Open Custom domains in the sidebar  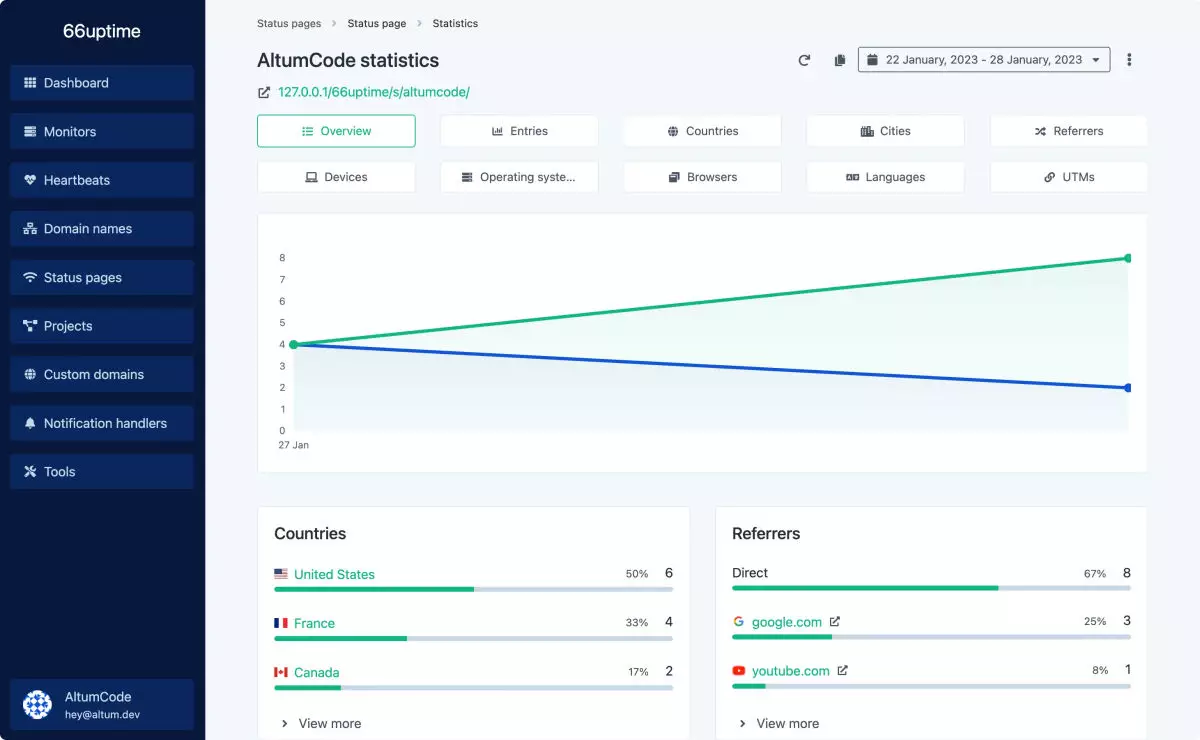[102, 374]
